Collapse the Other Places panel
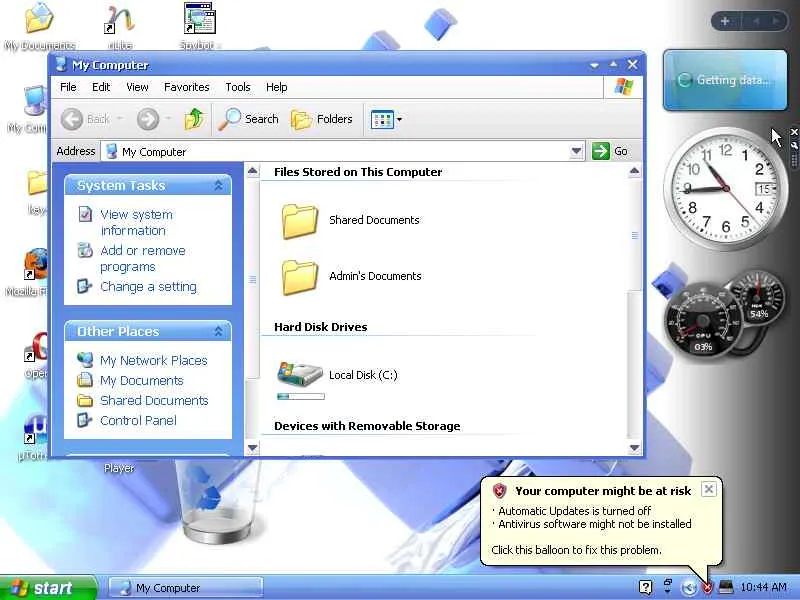The width and height of the screenshot is (800, 600). 218,332
